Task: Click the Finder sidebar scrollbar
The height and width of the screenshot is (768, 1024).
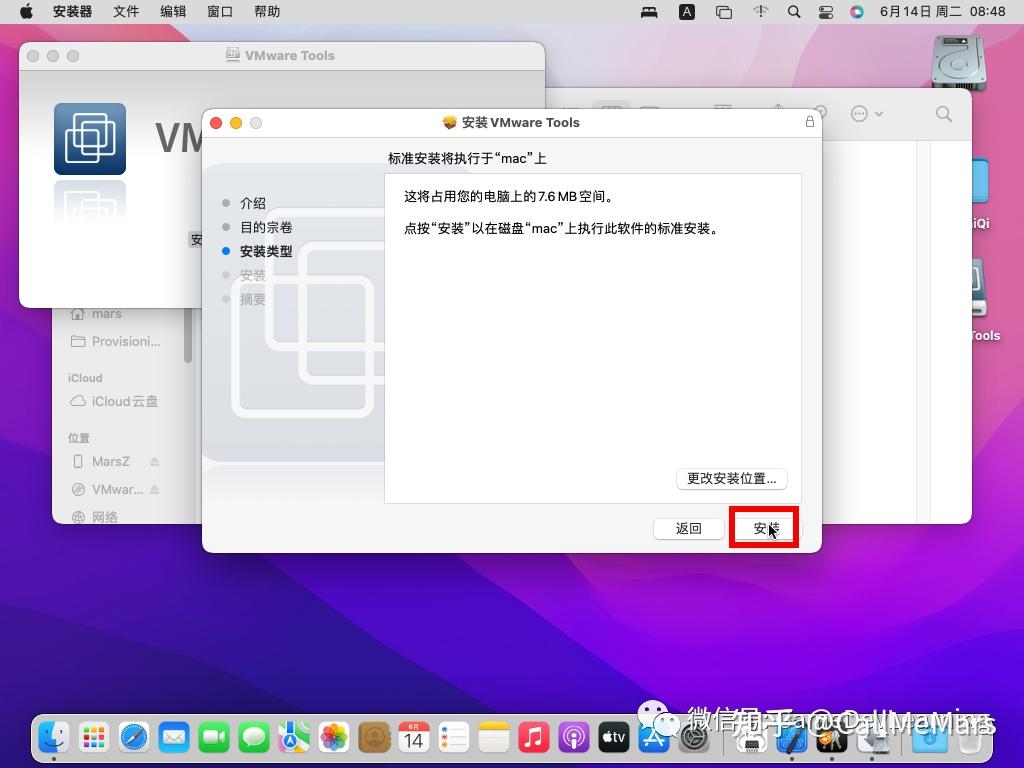Action: click(x=188, y=334)
